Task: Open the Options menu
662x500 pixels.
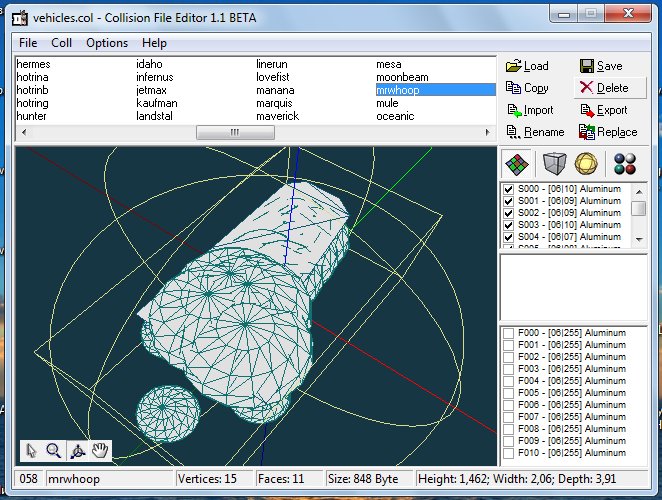Action: tap(107, 43)
